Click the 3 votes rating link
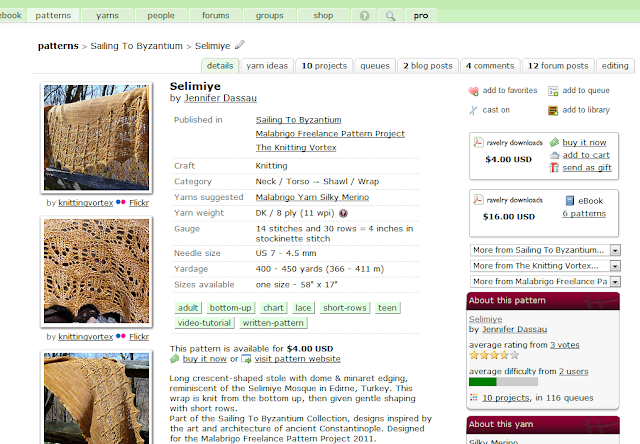640x444 pixels. point(564,345)
